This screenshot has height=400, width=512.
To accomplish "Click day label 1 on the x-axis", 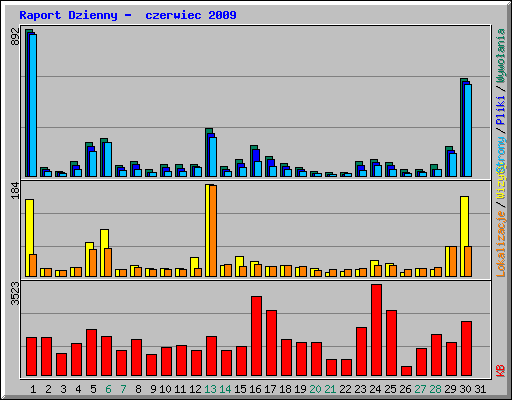I will [x=33, y=389].
